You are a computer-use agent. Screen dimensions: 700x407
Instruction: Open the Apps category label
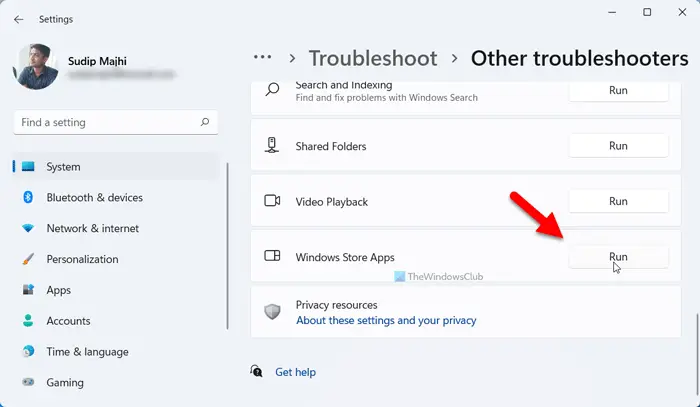[58, 290]
